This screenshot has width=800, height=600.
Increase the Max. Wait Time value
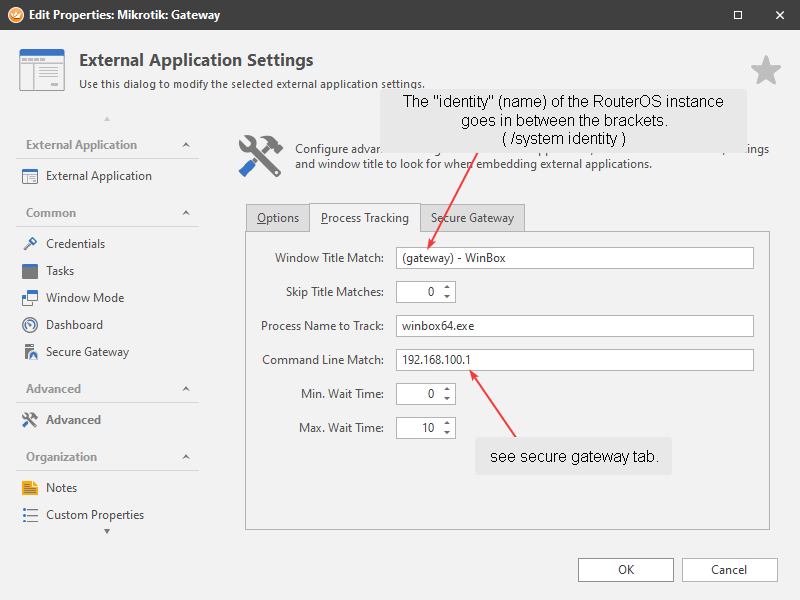click(x=447, y=423)
